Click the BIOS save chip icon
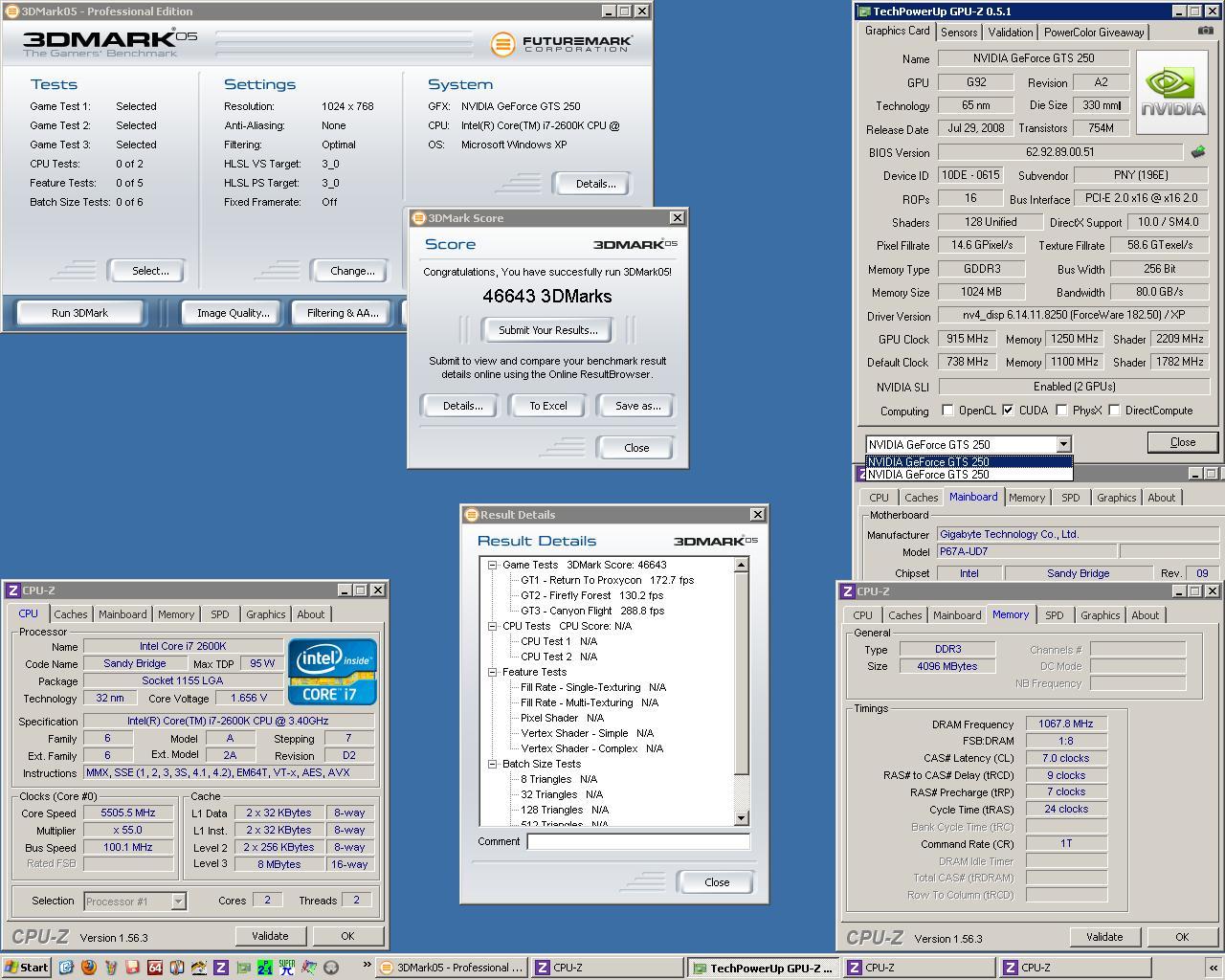1225x980 pixels. (x=1198, y=152)
